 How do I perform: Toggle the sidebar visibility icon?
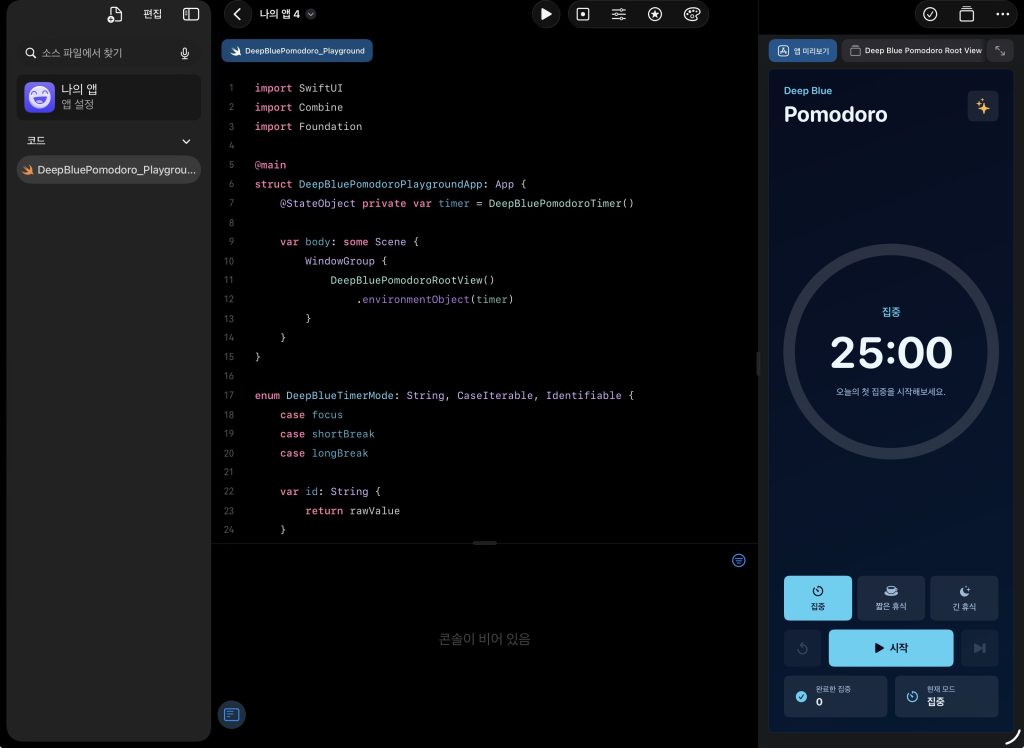pos(191,14)
